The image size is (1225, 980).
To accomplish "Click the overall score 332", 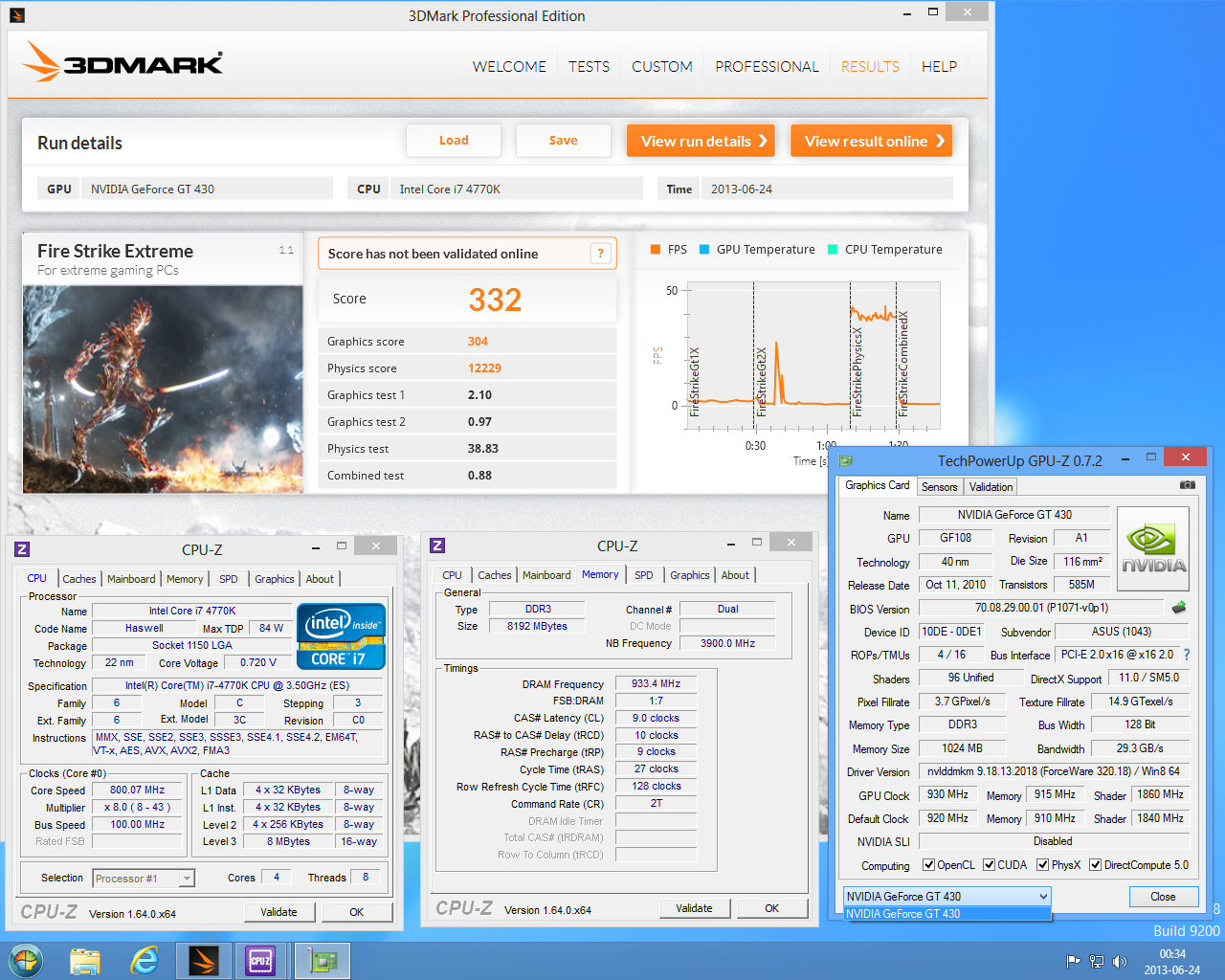I will [495, 301].
